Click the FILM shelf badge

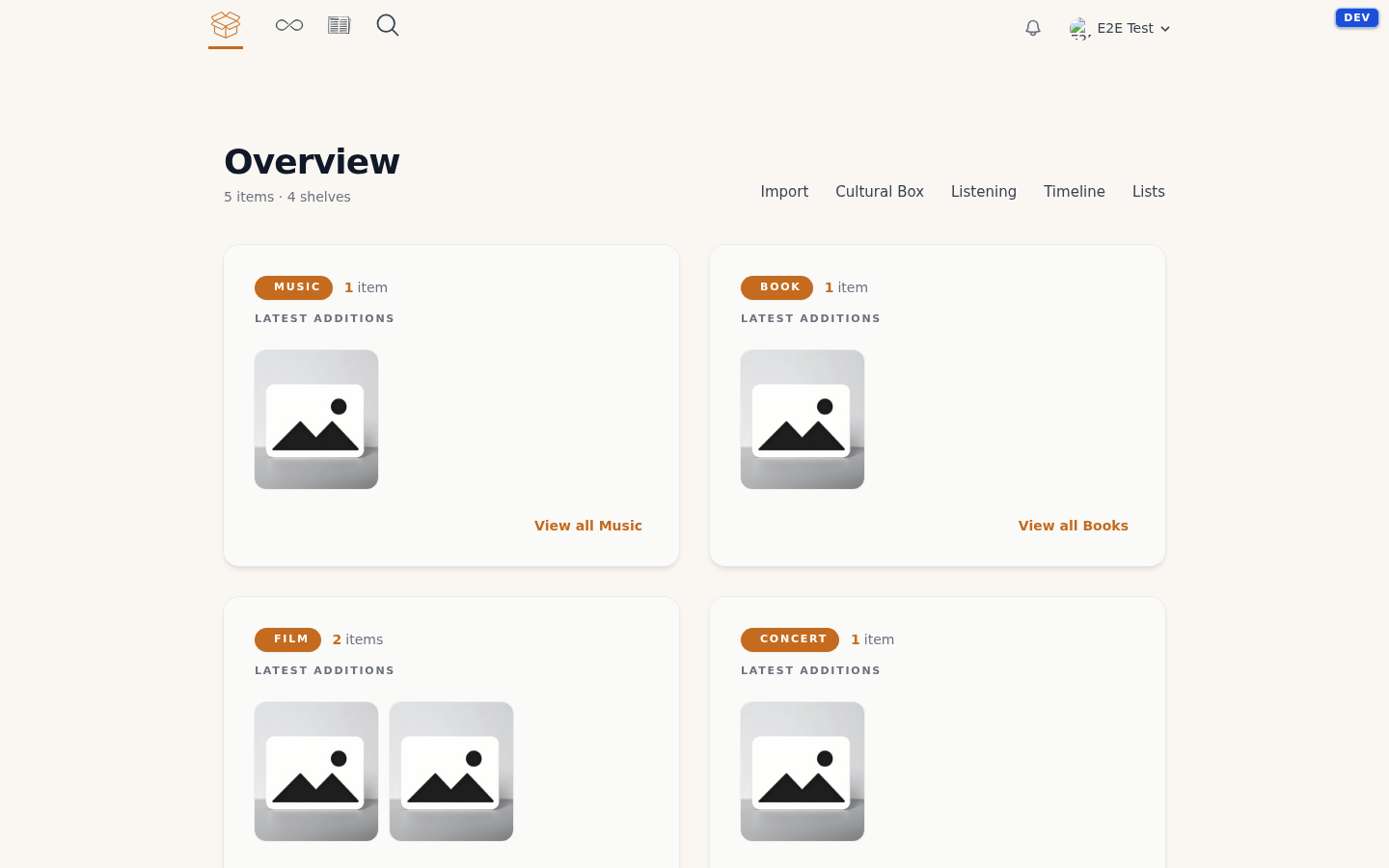click(287, 639)
